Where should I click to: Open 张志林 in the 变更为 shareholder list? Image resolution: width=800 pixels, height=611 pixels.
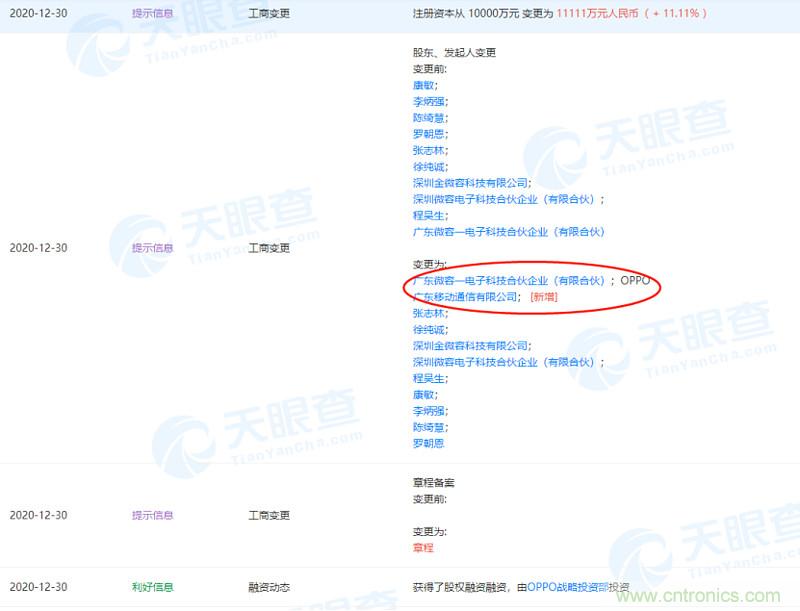tap(429, 313)
